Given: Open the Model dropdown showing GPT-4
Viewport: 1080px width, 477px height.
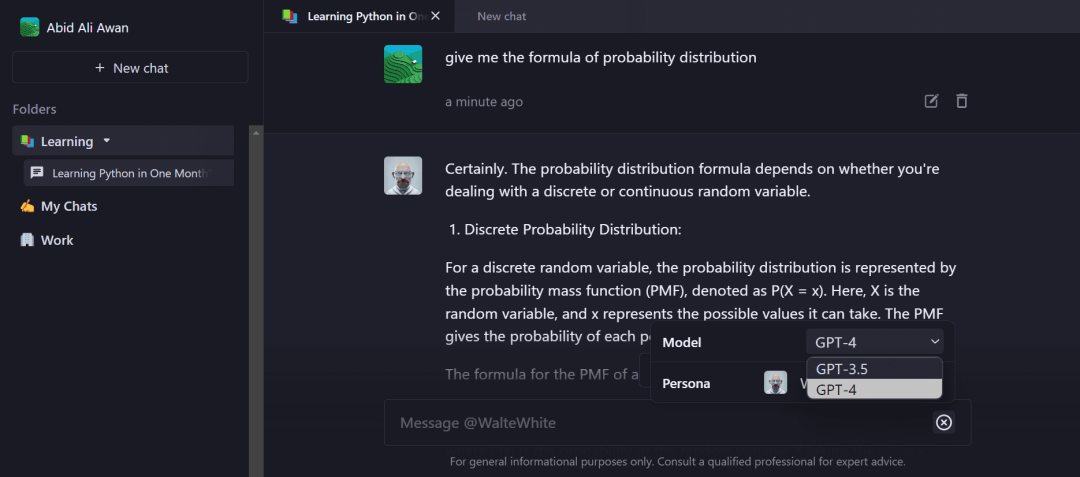Looking at the screenshot, I should (x=874, y=342).
